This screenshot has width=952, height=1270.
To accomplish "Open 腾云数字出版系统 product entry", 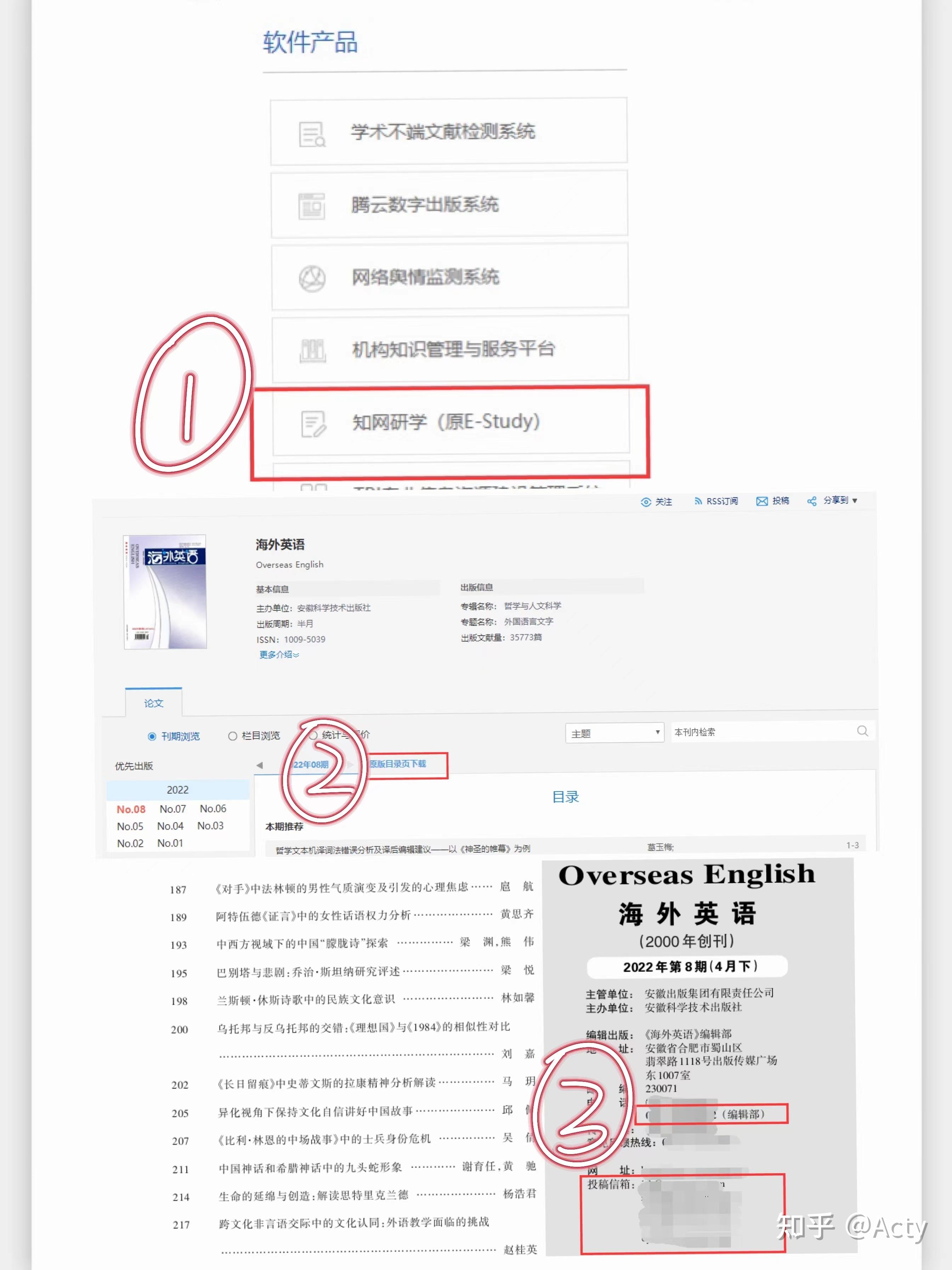I will click(449, 204).
